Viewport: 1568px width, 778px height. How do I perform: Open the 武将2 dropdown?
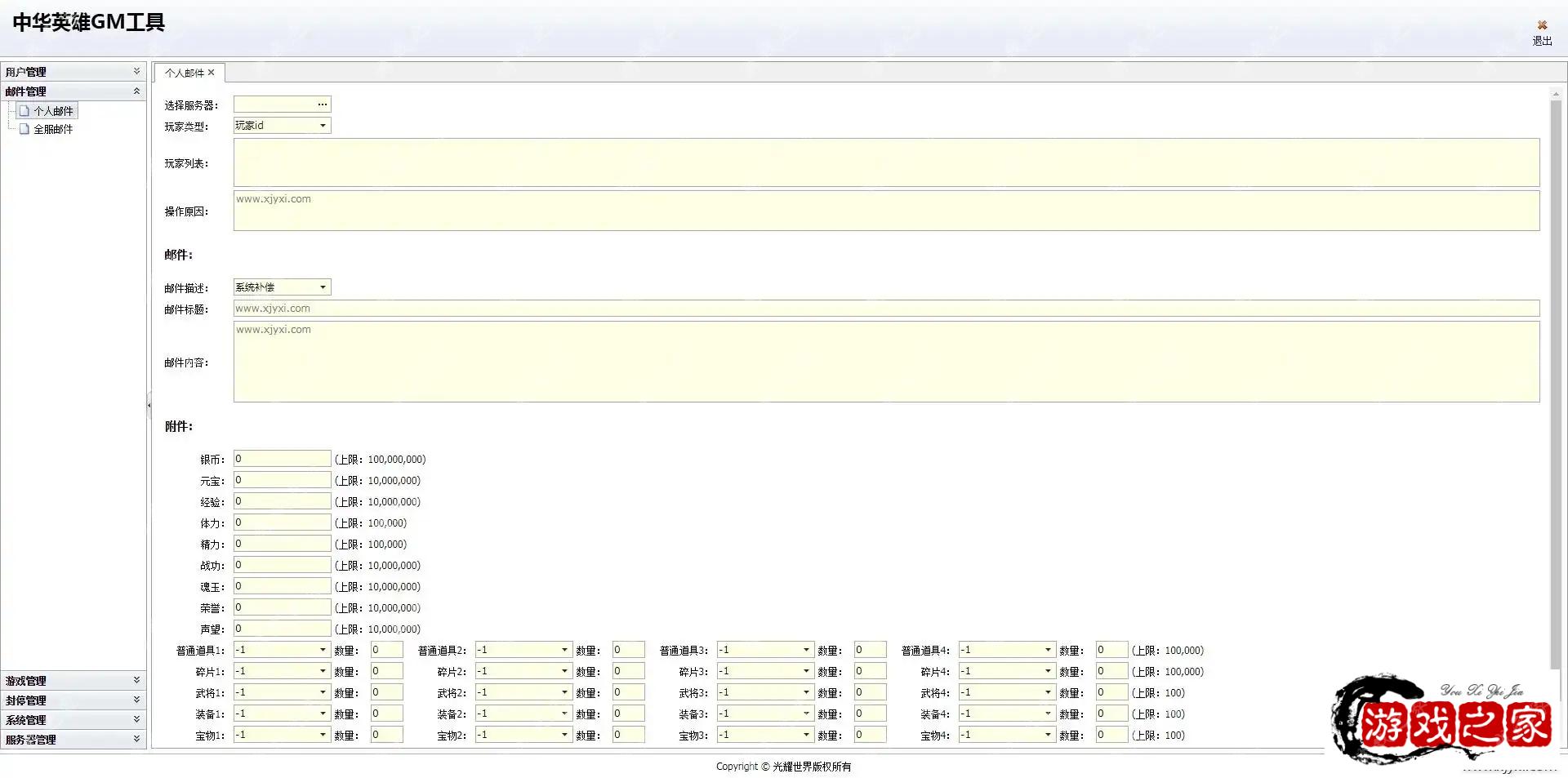(564, 692)
